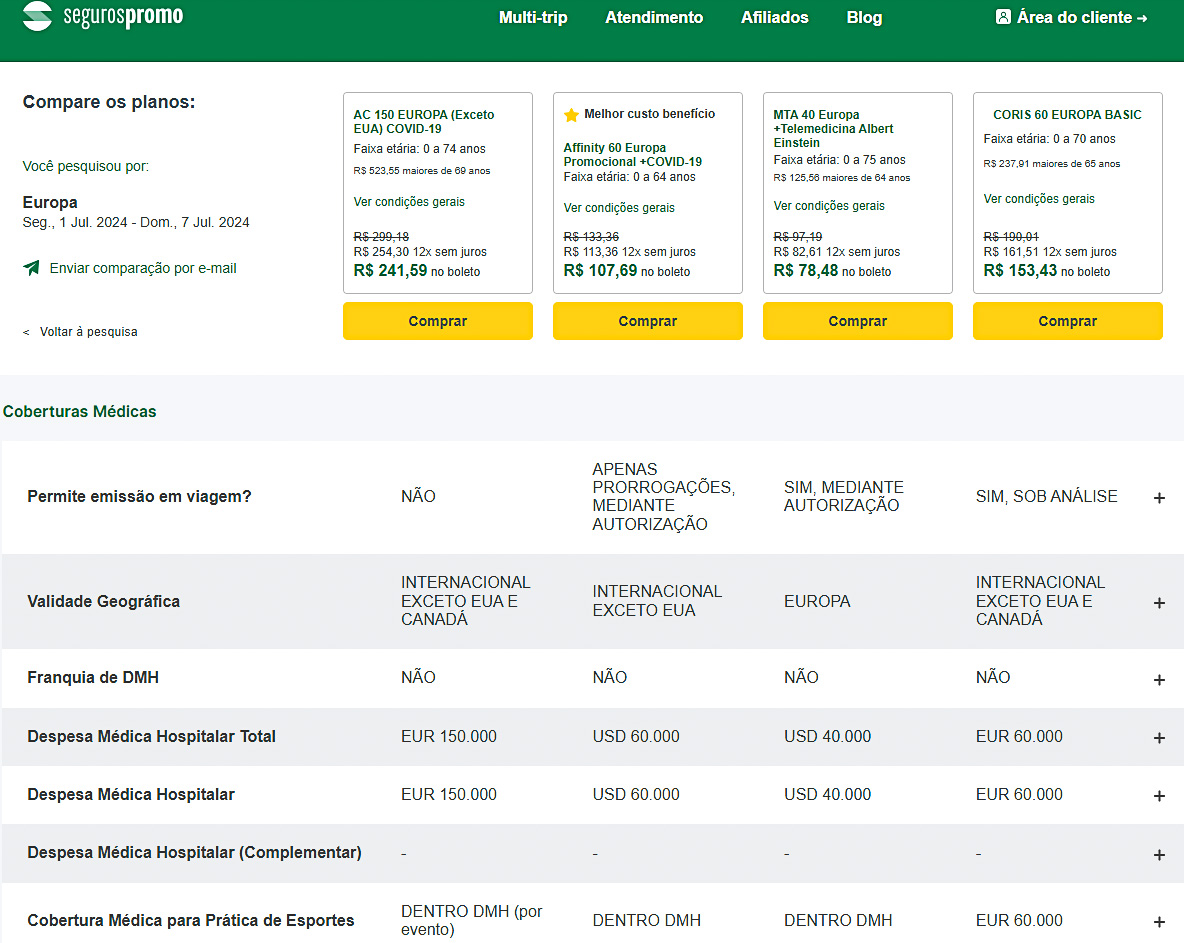The height and width of the screenshot is (943, 1184).
Task: Click Comprar for AC 150 EUROPA plan
Action: point(438,321)
